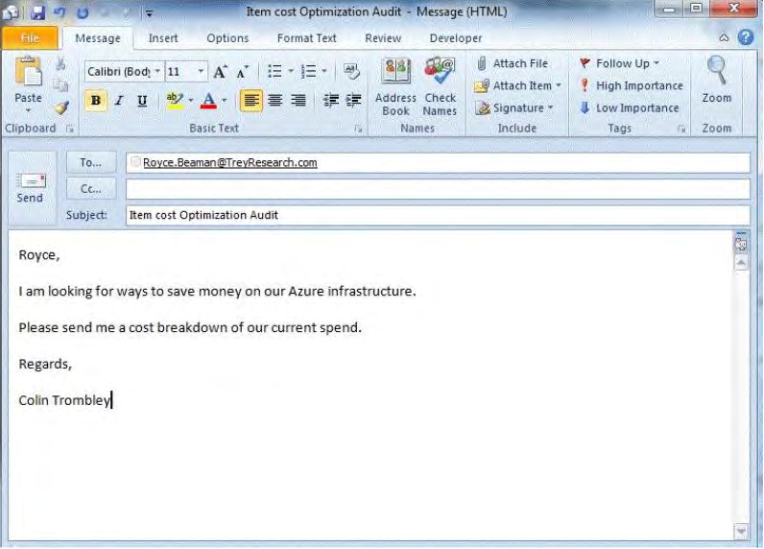The width and height of the screenshot is (764, 549).
Task: Open Tags dialog launcher
Action: click(x=681, y=129)
